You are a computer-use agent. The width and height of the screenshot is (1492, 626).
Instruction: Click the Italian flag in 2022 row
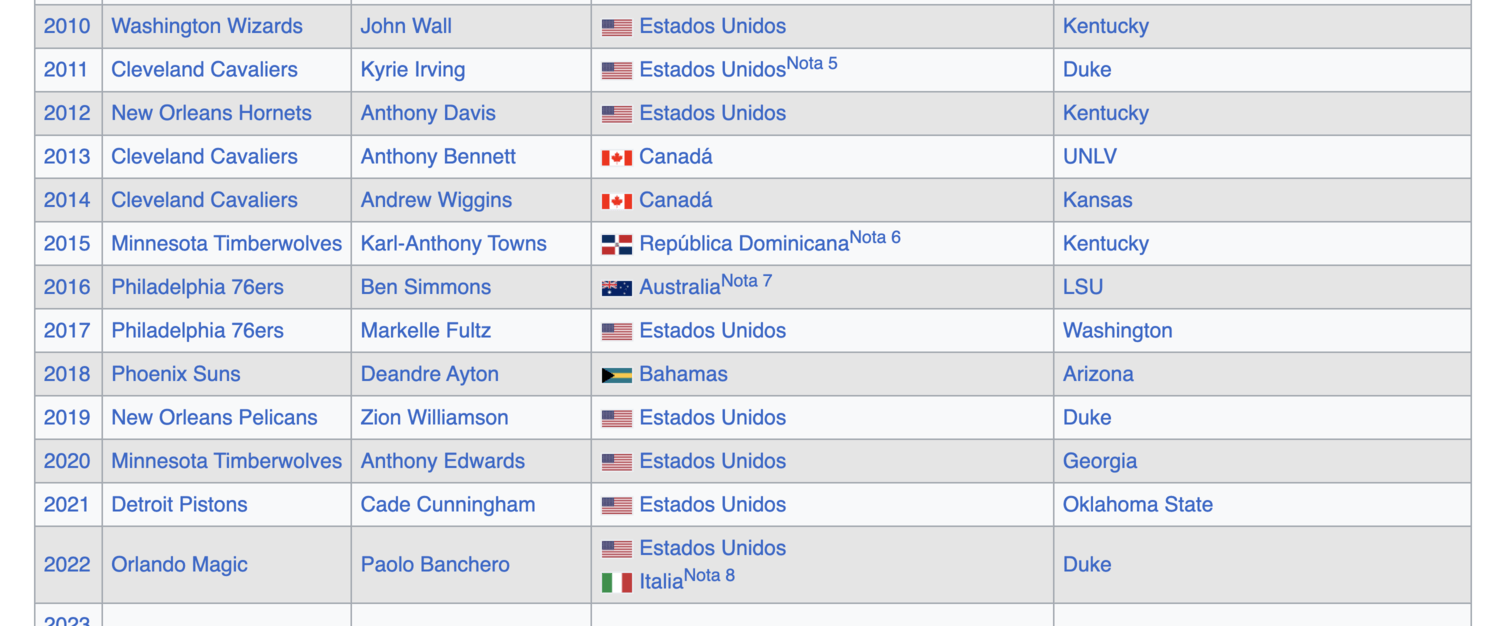(616, 582)
